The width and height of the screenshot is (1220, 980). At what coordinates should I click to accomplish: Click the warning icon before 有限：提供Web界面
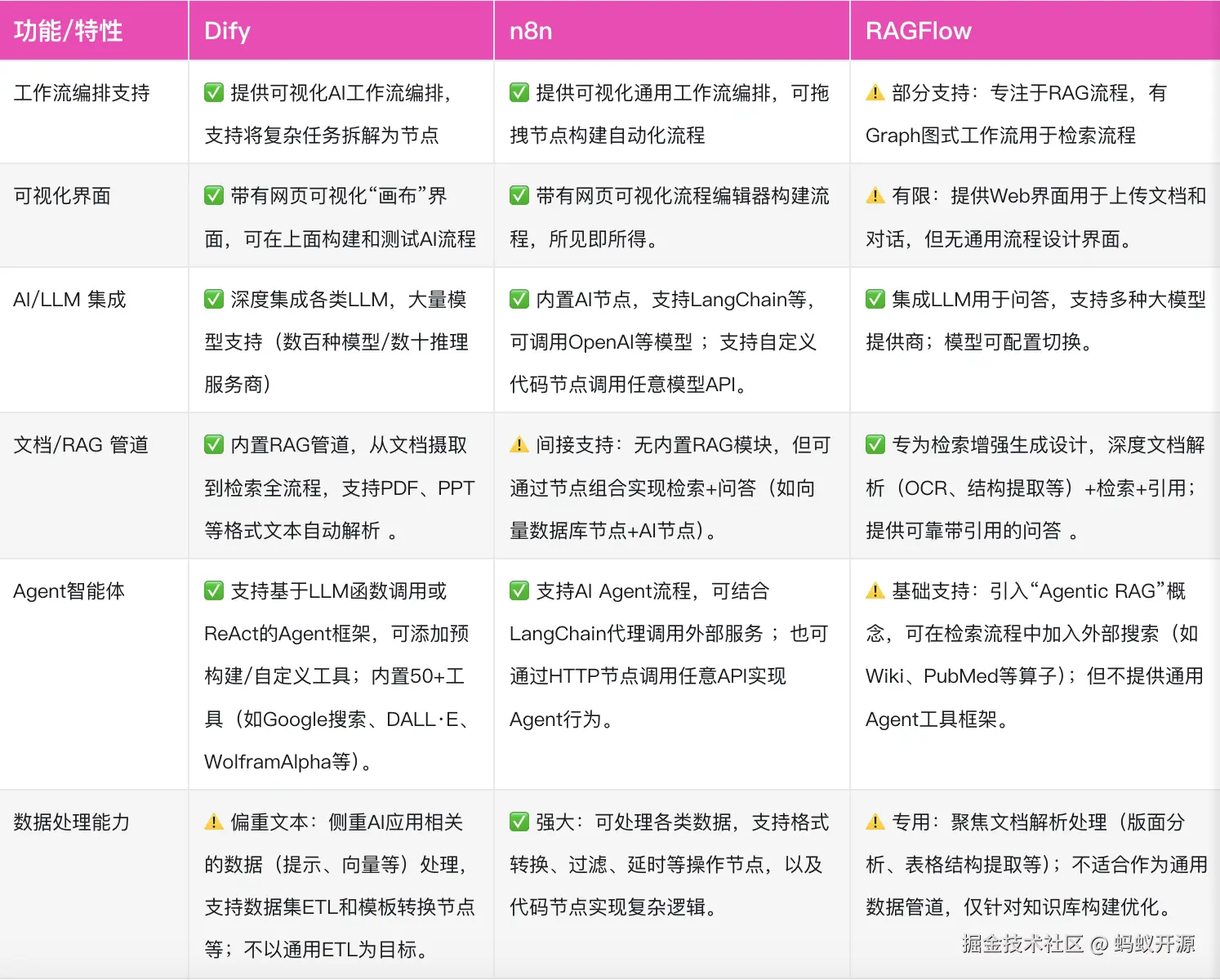click(x=875, y=195)
